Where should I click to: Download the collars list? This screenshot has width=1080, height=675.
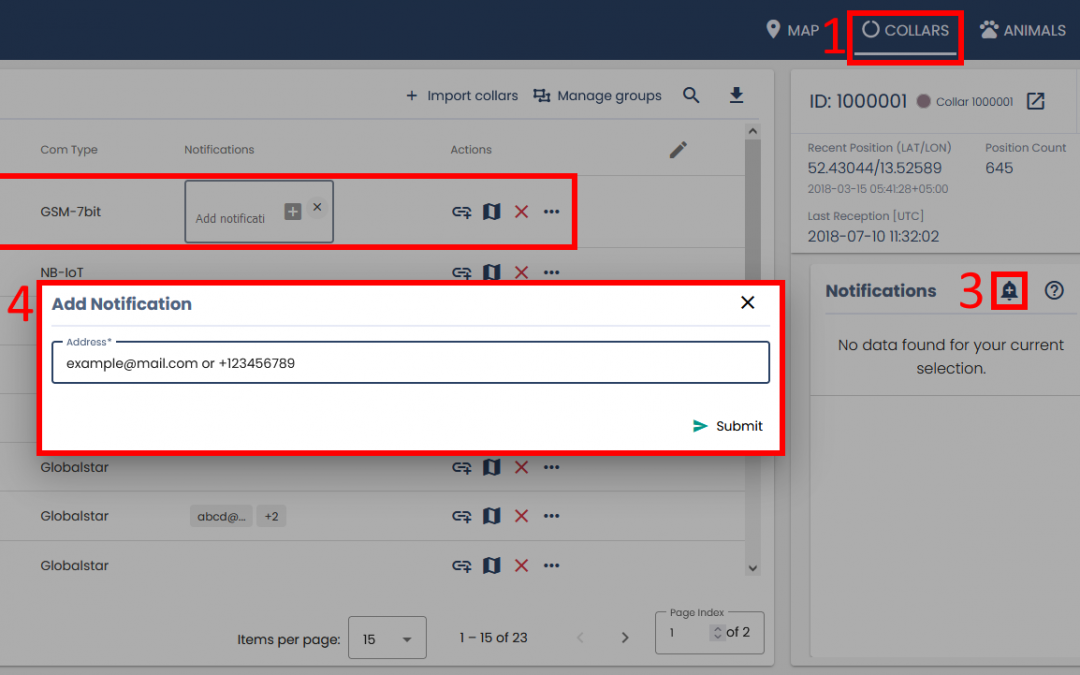pos(736,95)
